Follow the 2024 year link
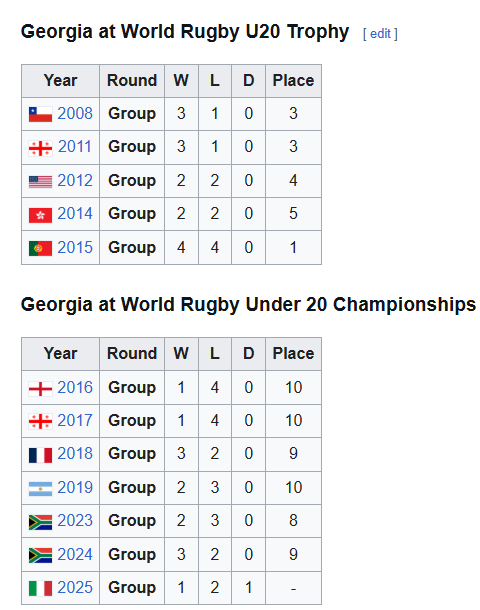This screenshot has height=610, width=480. tap(75, 554)
